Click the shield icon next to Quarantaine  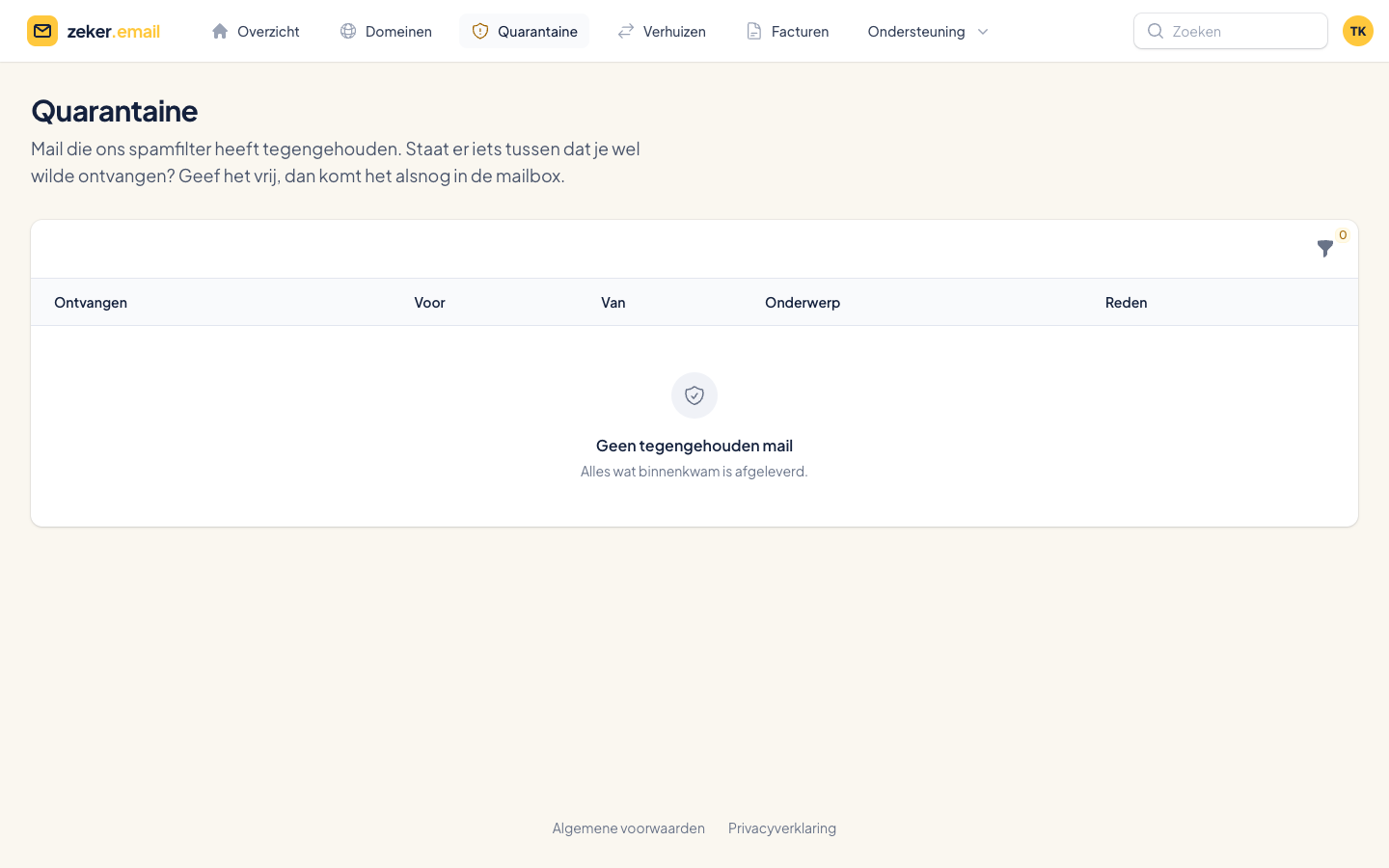point(480,31)
